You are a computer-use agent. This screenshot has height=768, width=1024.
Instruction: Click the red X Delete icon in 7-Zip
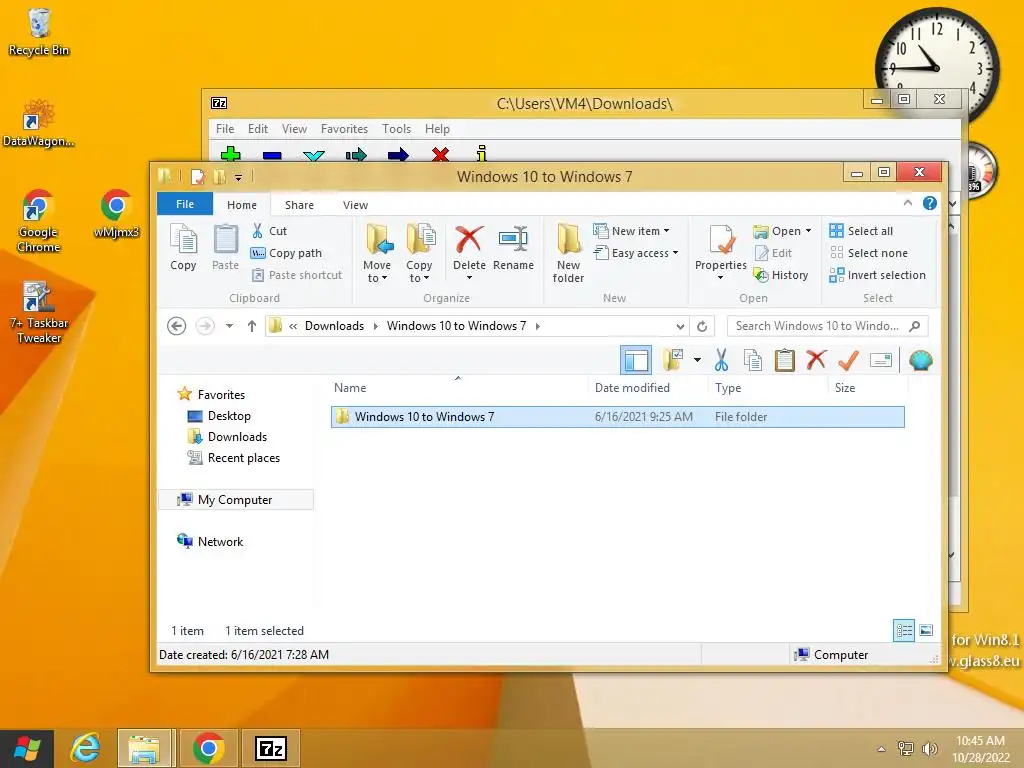(x=440, y=155)
